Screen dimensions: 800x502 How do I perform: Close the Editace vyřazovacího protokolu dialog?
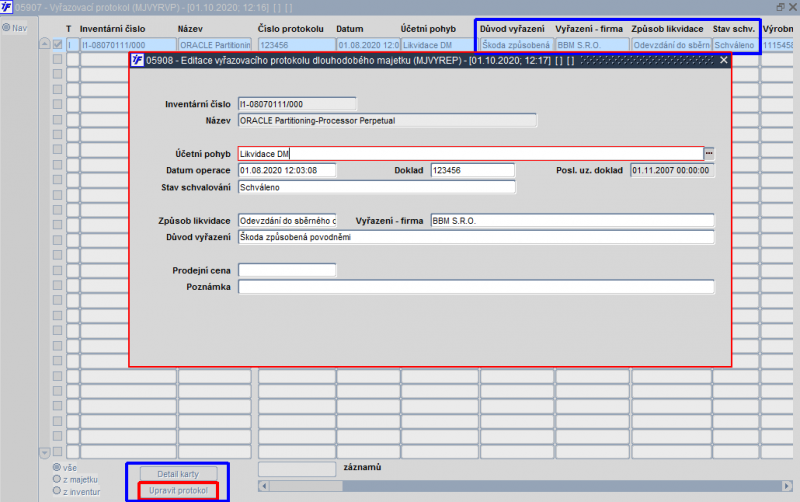[723, 60]
